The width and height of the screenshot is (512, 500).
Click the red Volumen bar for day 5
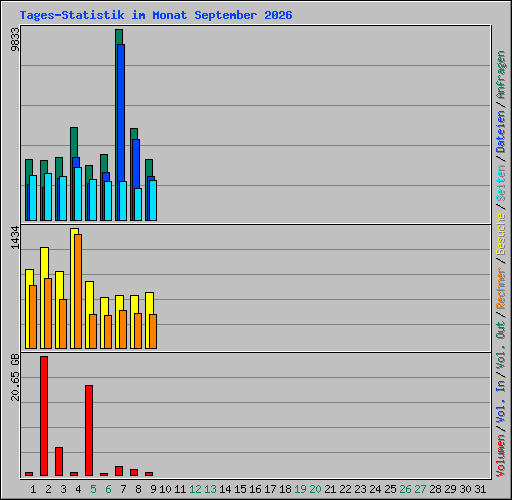click(89, 430)
